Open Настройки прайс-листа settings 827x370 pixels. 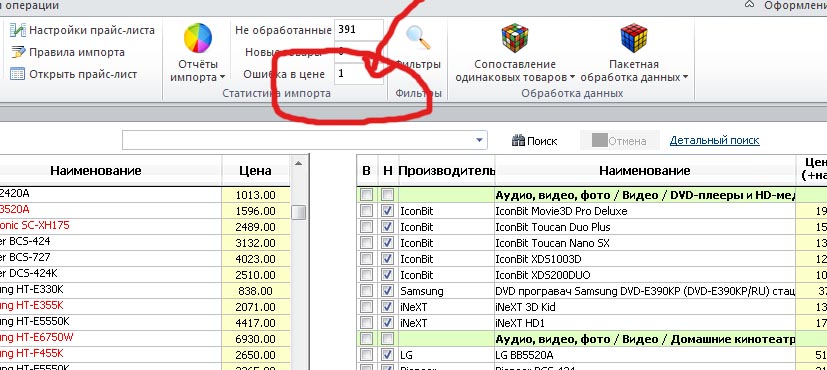(82, 30)
